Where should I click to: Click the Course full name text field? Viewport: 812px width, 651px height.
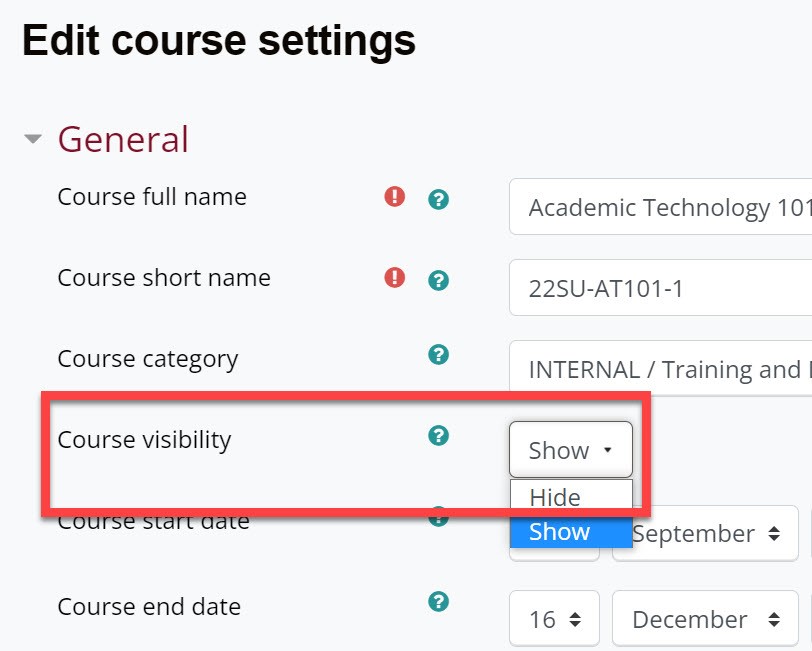(660, 207)
